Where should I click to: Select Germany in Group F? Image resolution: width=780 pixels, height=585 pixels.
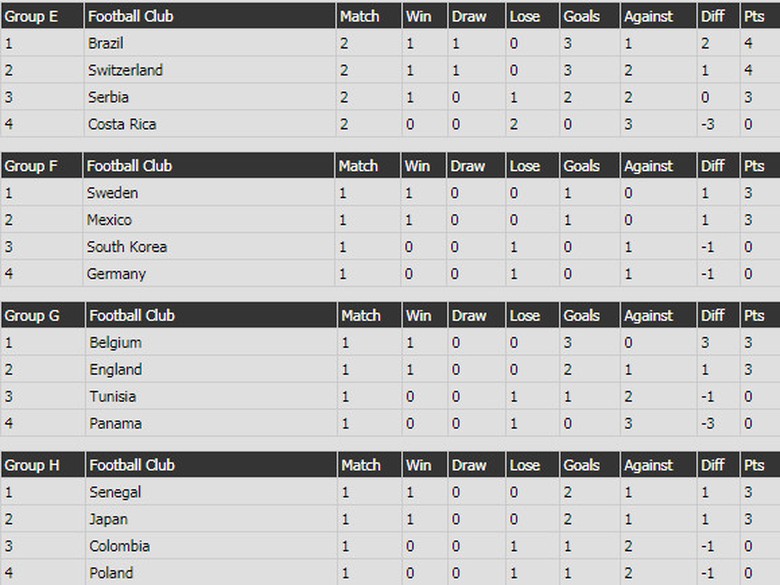tap(116, 274)
